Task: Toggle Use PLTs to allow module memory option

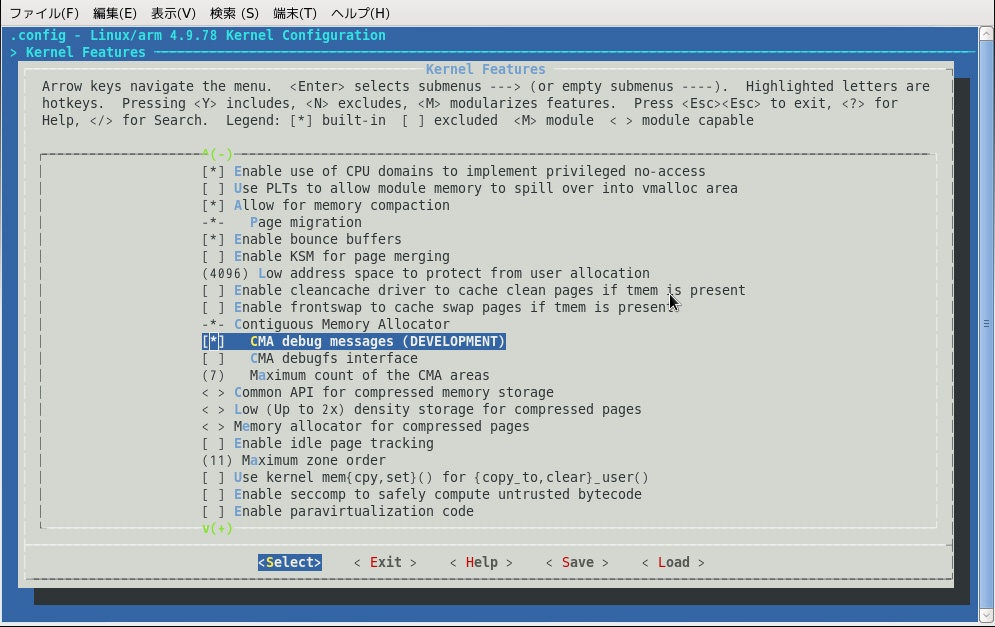Action: [470, 188]
